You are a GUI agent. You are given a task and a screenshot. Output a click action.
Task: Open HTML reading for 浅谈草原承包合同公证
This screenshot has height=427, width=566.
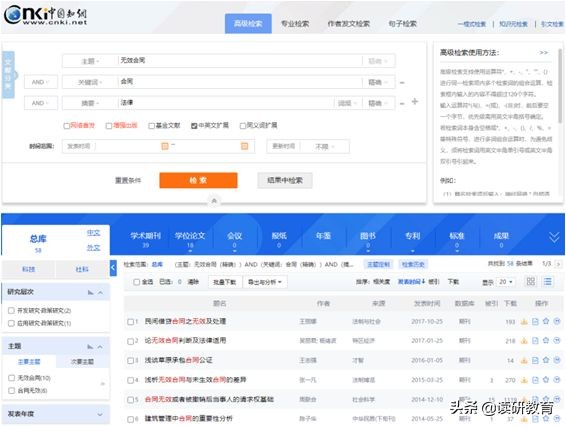(535, 360)
